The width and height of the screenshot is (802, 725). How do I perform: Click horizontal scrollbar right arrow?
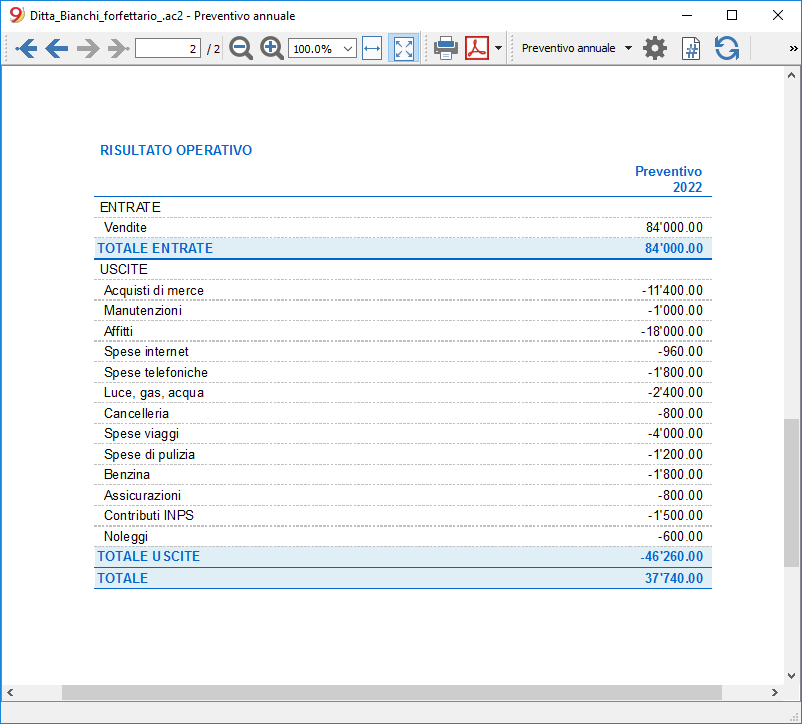pos(774,692)
